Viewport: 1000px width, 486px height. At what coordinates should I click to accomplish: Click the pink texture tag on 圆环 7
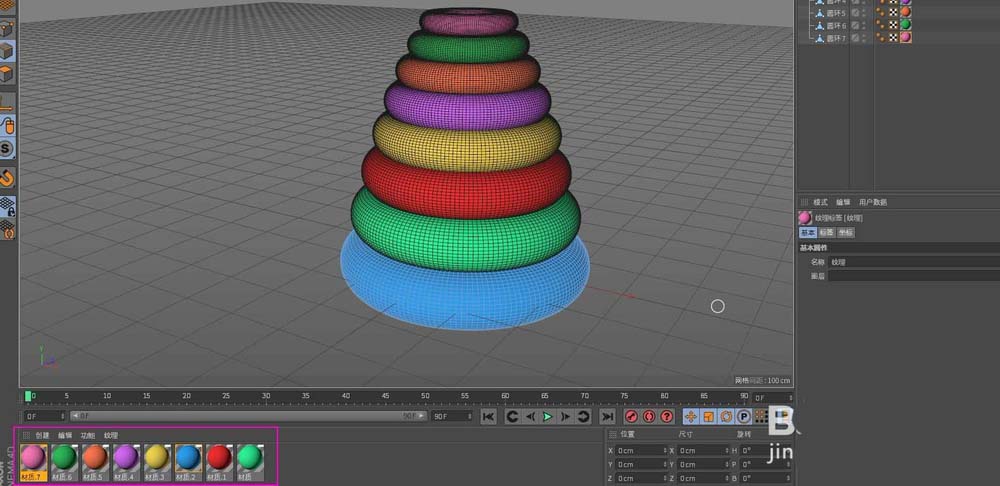(906, 38)
